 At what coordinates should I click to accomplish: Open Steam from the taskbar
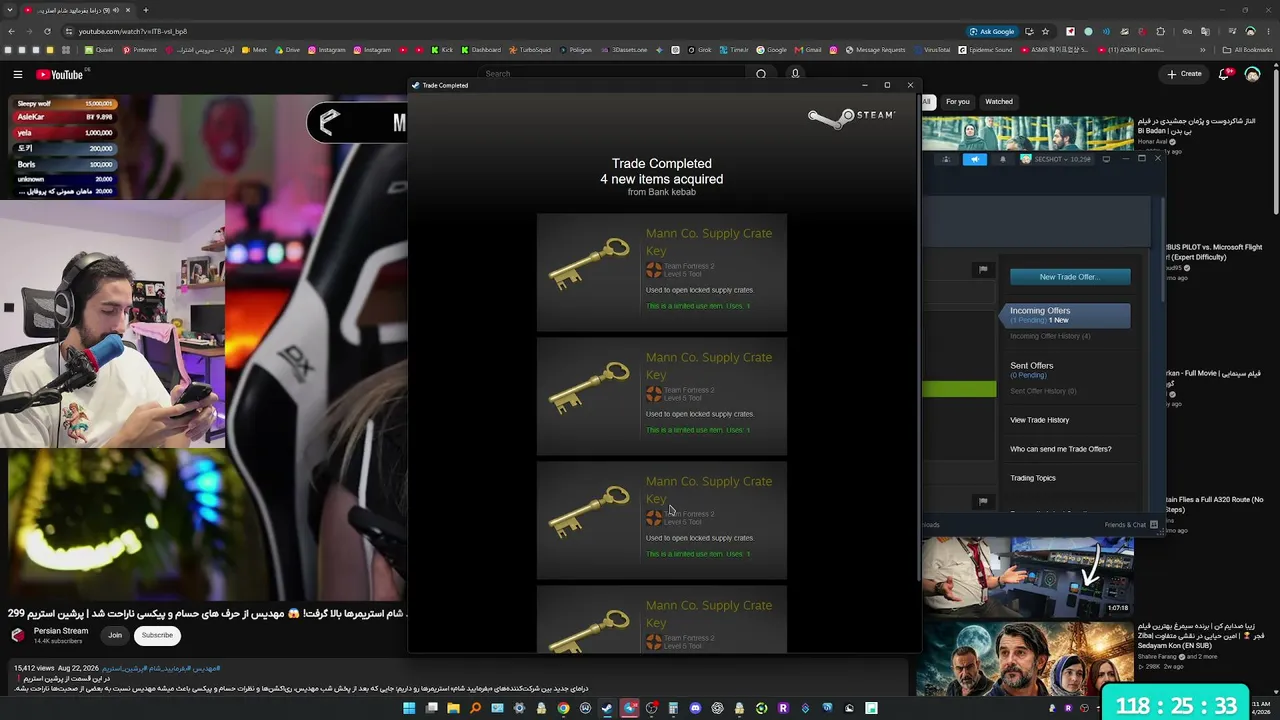click(x=607, y=708)
